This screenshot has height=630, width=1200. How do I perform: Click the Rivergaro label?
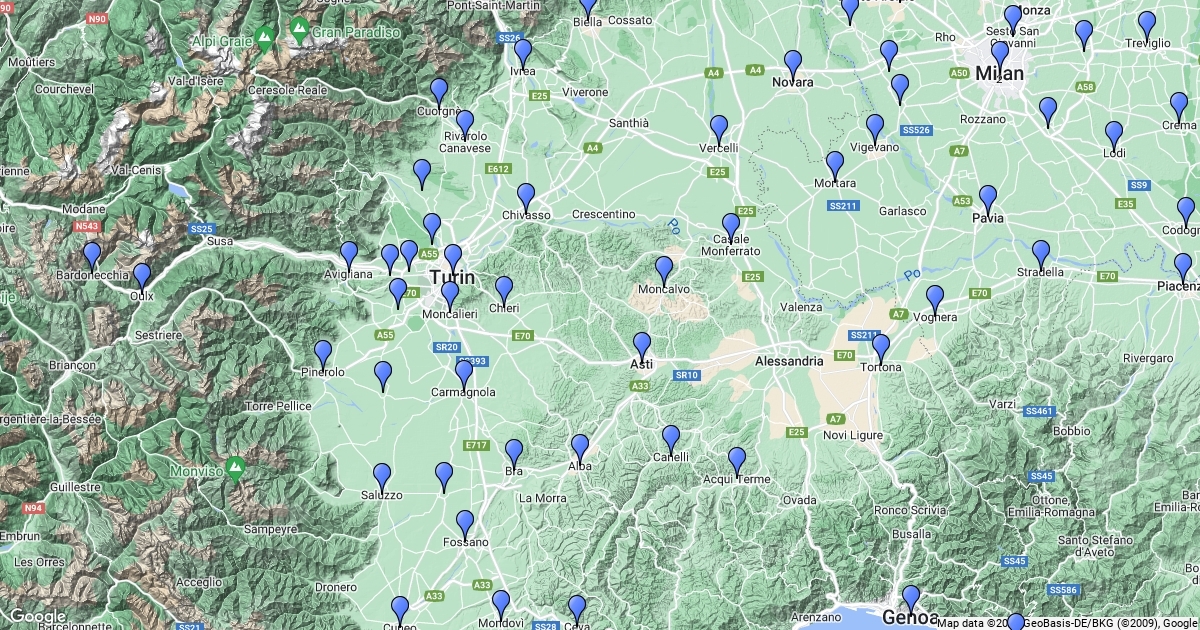coord(1147,358)
